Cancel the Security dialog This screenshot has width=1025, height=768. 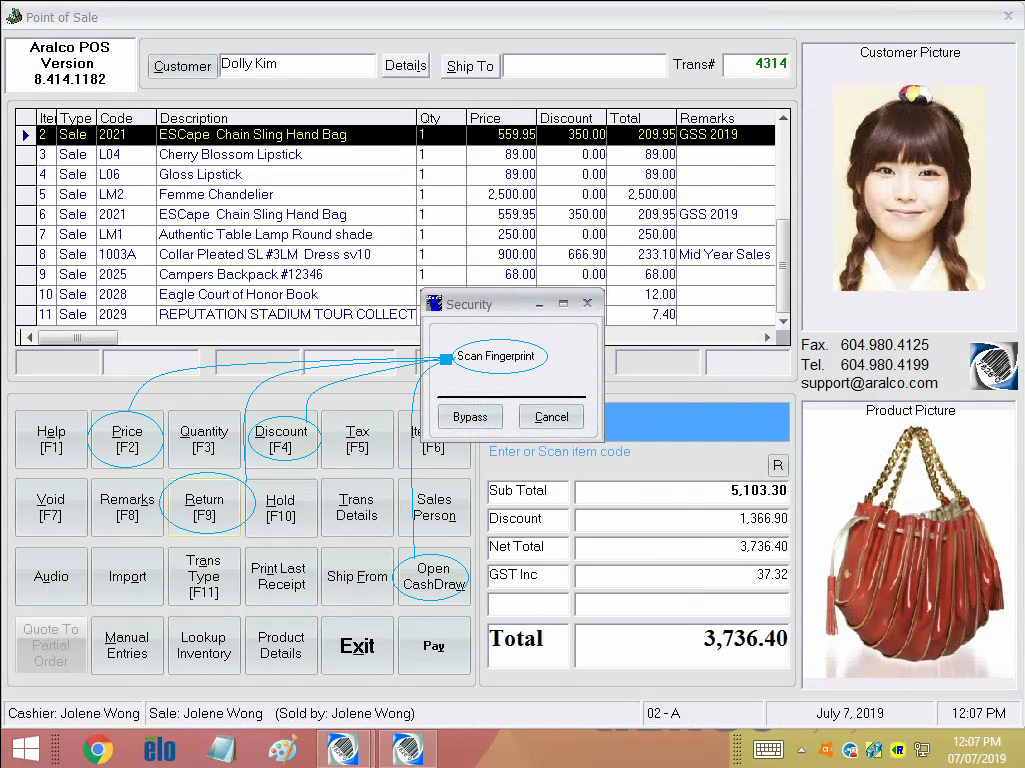(x=551, y=416)
